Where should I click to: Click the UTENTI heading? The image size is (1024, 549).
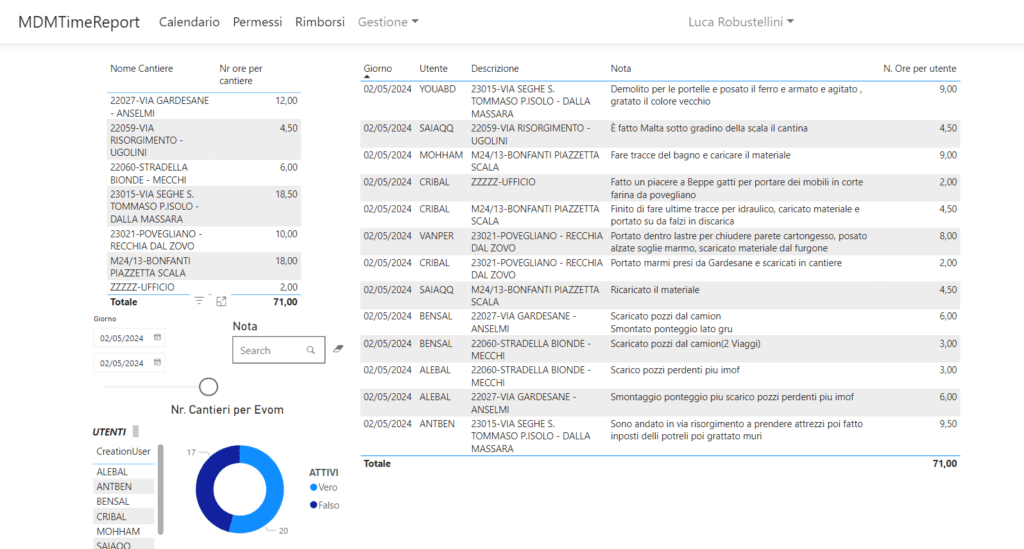coord(109,431)
